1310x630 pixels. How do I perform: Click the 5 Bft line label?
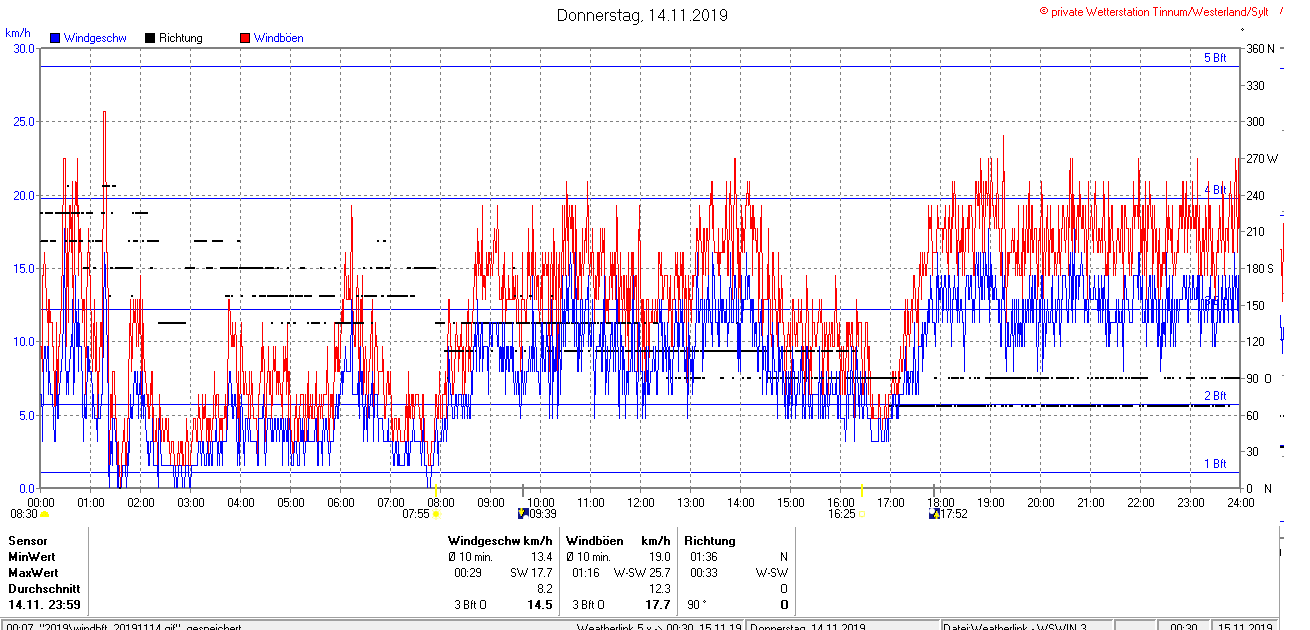tap(1215, 58)
